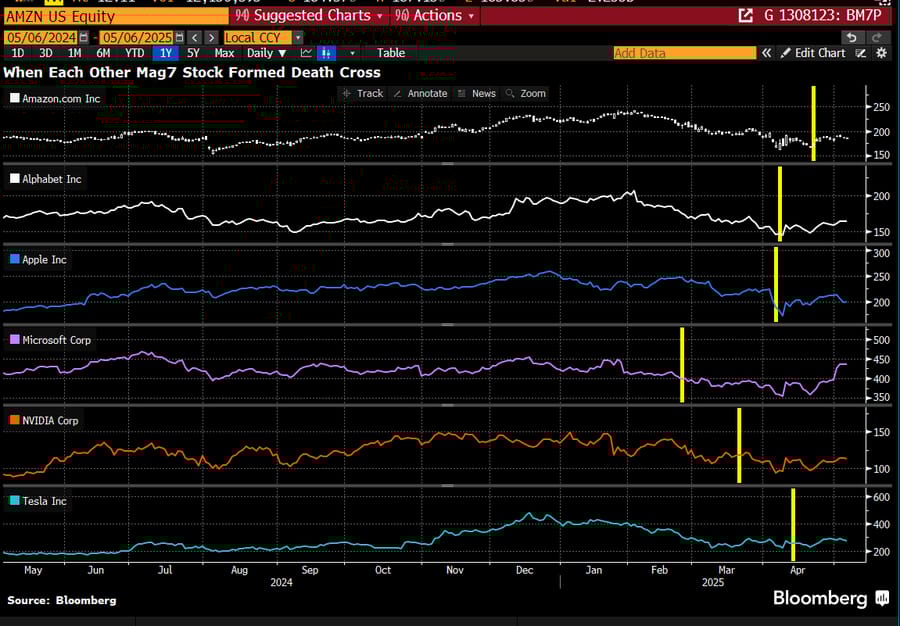Open the Table view button
Screen dimensions: 900x626
pos(391,53)
